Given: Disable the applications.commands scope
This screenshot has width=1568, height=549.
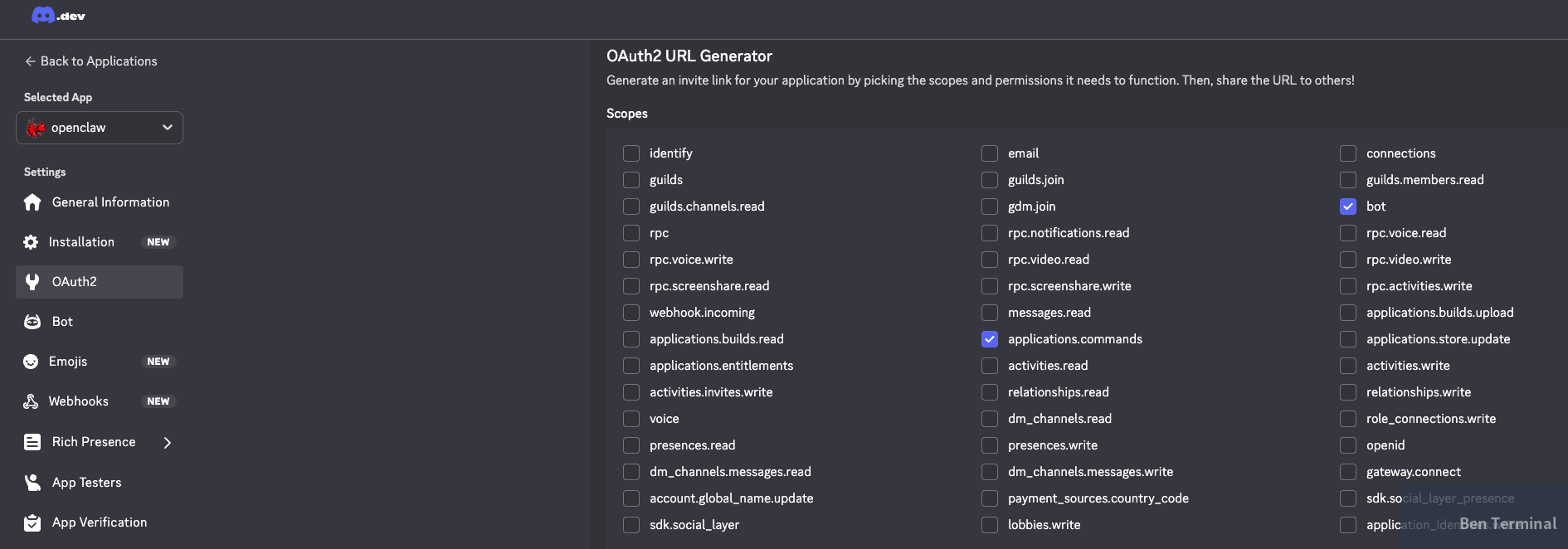Looking at the screenshot, I should click(989, 339).
